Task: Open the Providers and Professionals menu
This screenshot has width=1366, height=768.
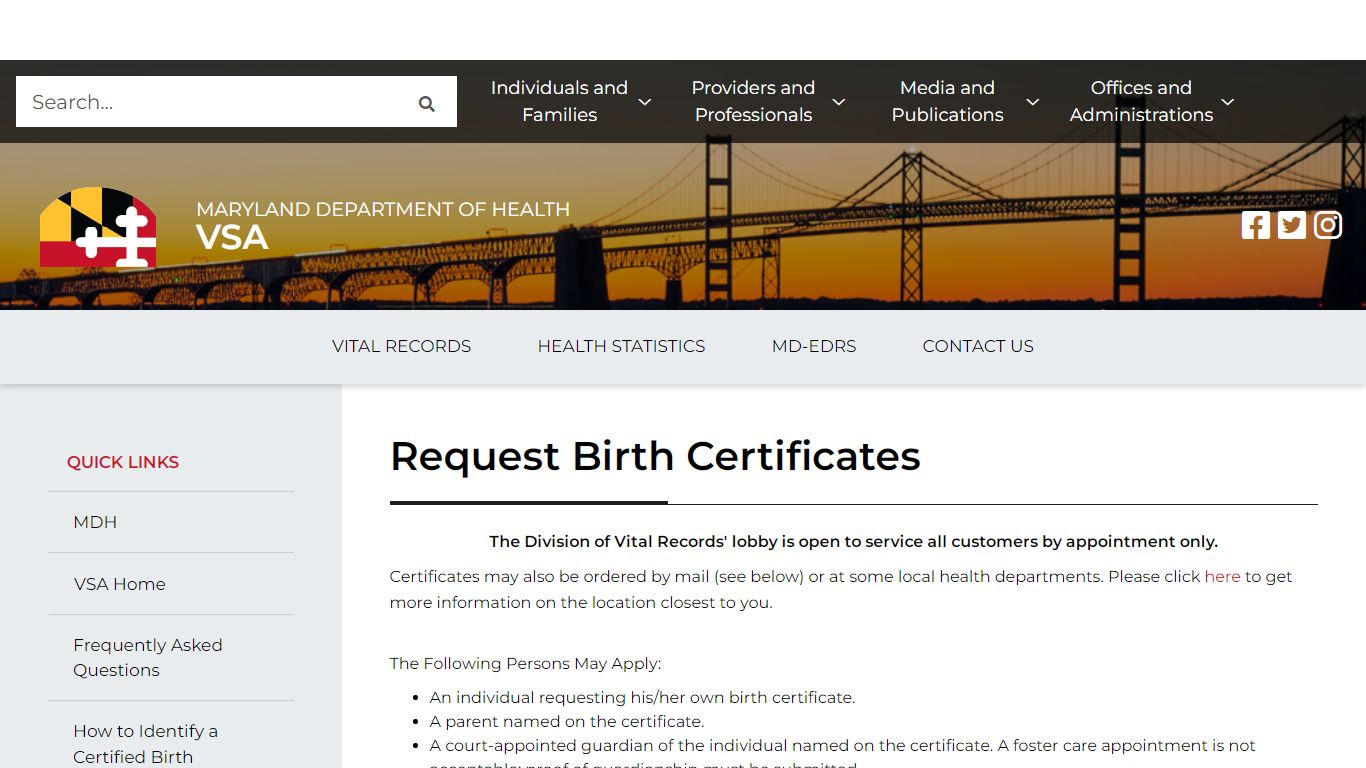Action: coord(753,101)
